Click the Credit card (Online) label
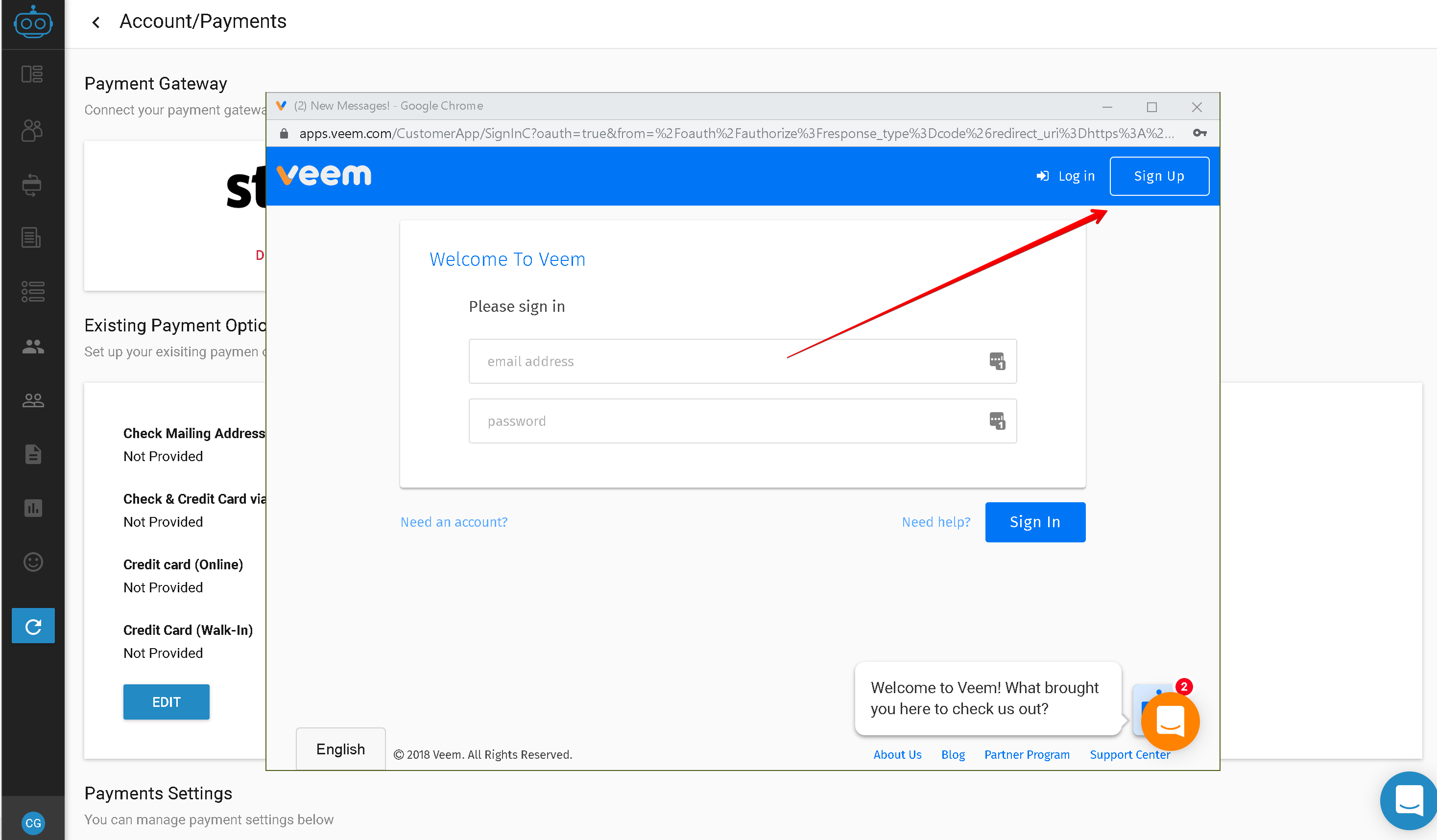1437x840 pixels. point(183,564)
